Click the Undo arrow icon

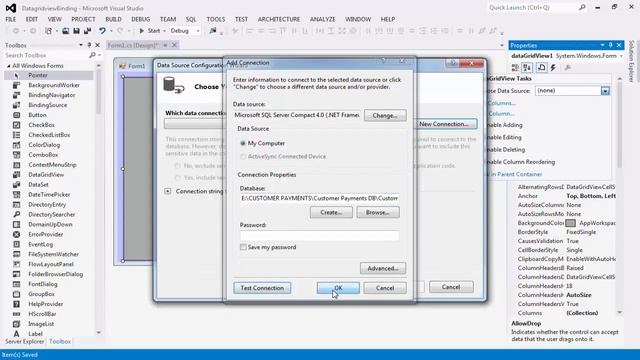pos(102,31)
